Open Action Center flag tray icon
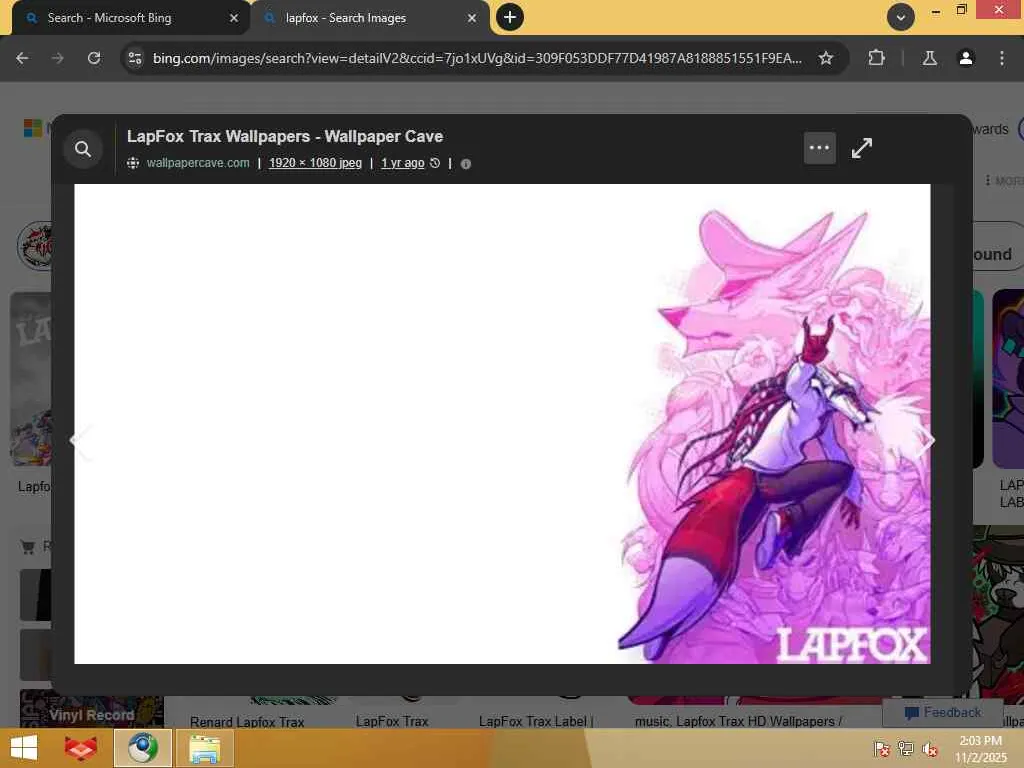 [882, 748]
